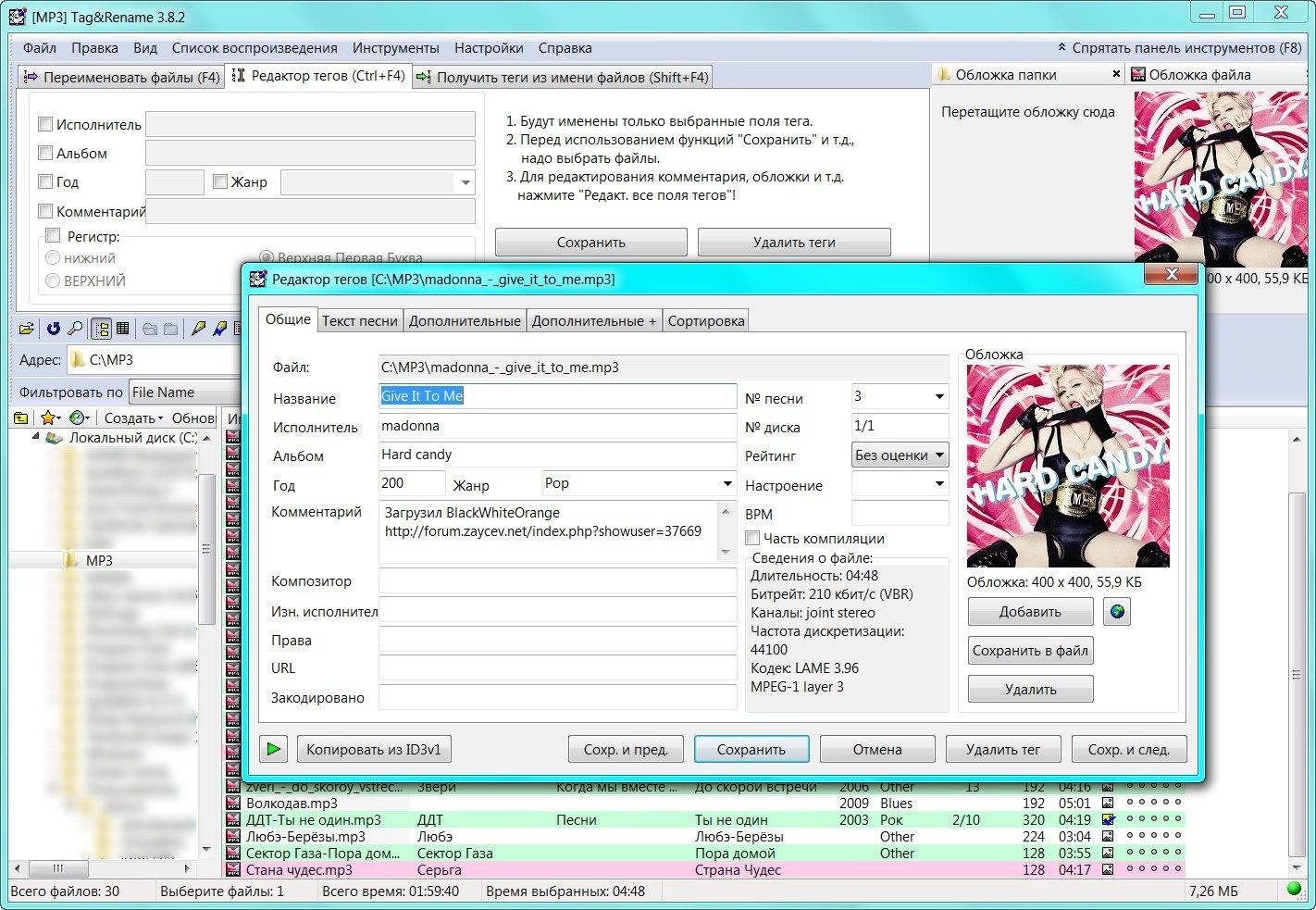Enable the Жанр checkbox
The width and height of the screenshot is (1316, 910).
pos(220,181)
